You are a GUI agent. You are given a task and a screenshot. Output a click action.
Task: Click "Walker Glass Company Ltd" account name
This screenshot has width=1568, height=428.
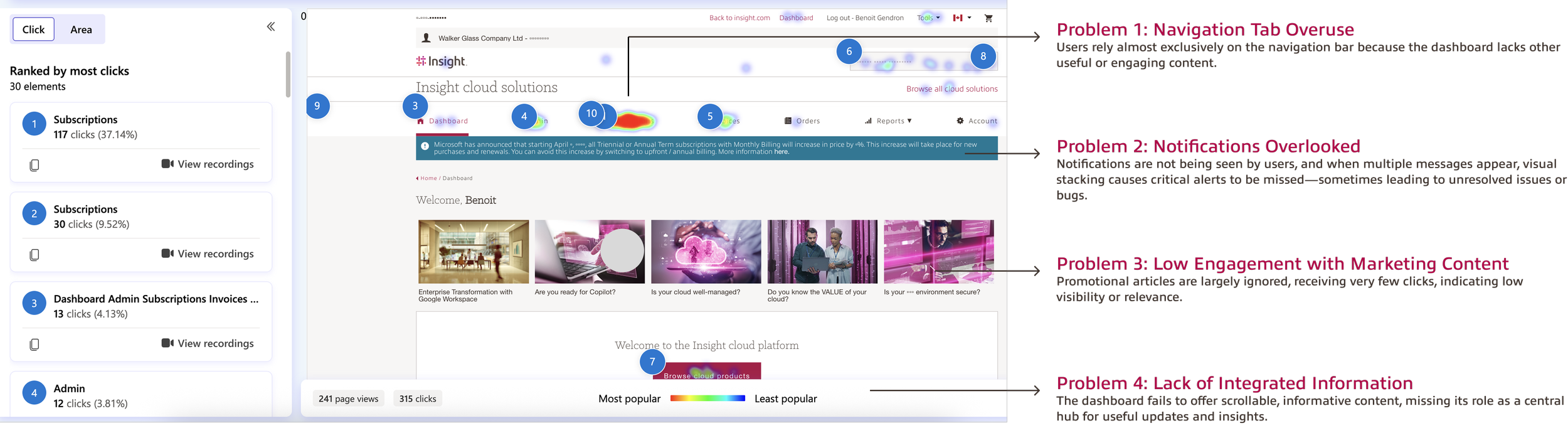[480, 38]
